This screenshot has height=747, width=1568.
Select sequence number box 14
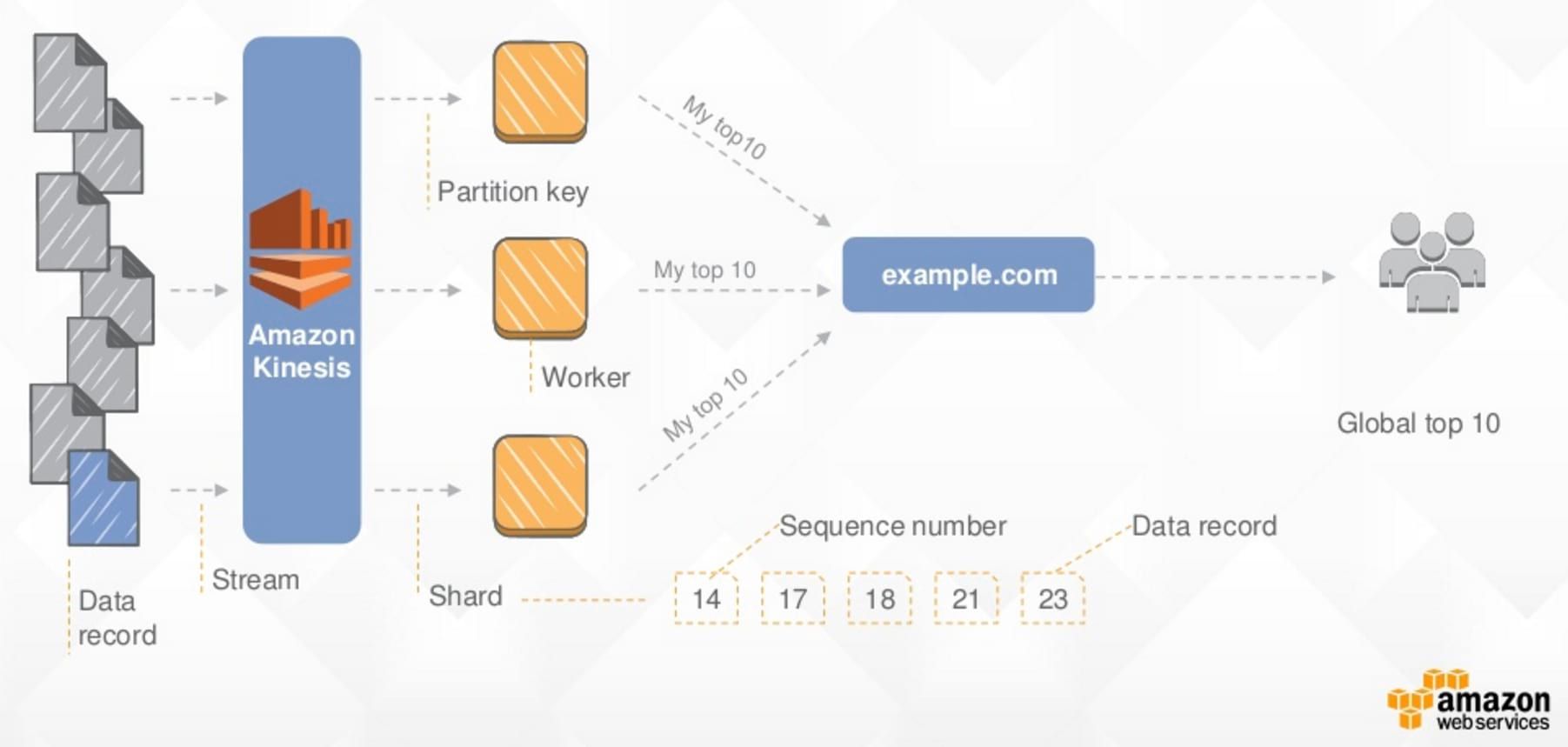pyautogui.click(x=706, y=598)
